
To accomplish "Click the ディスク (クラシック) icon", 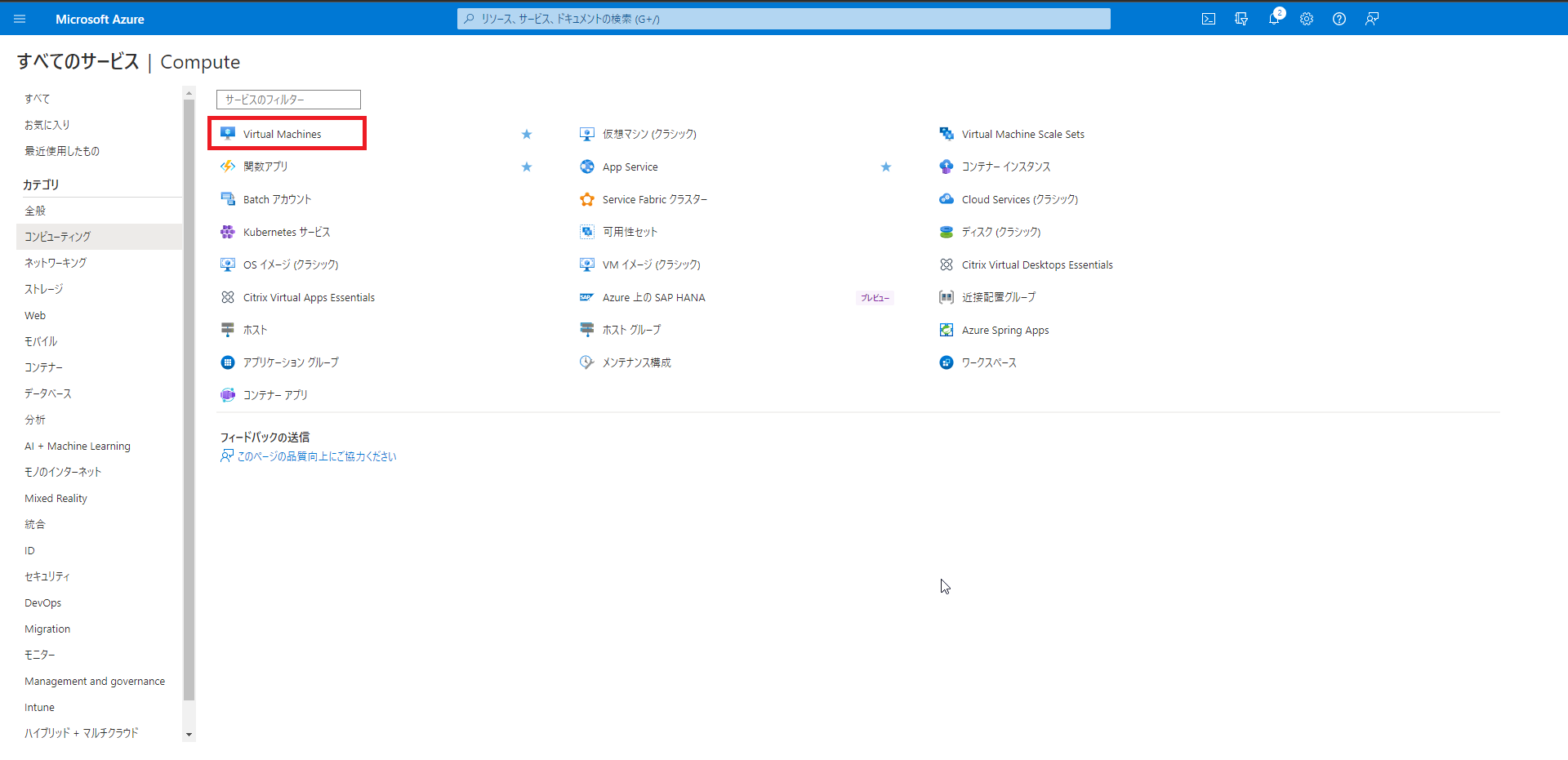I will (x=947, y=232).
